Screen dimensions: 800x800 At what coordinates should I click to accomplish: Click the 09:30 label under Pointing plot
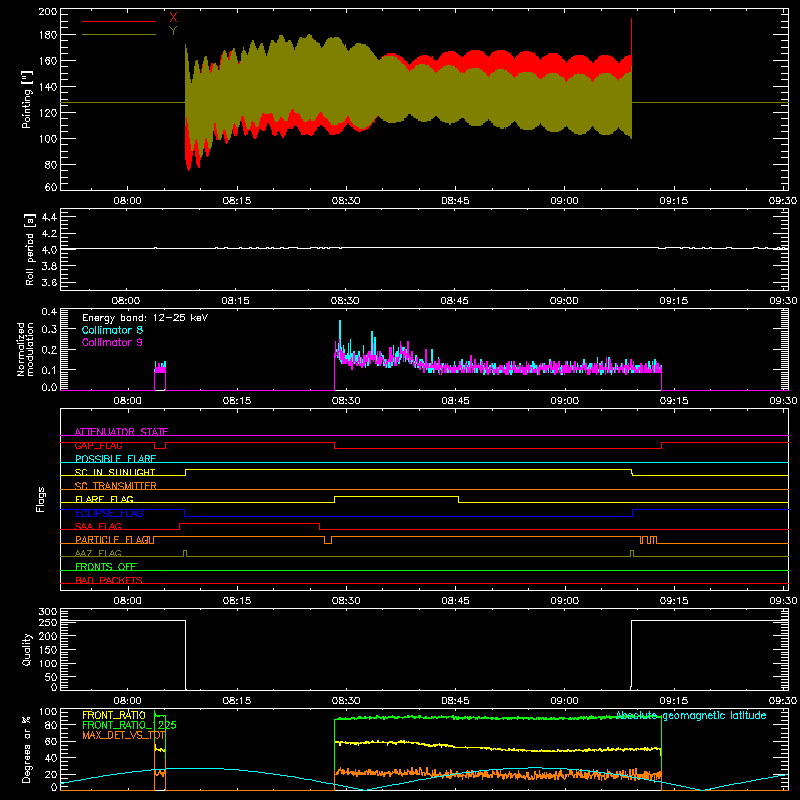[x=783, y=201]
